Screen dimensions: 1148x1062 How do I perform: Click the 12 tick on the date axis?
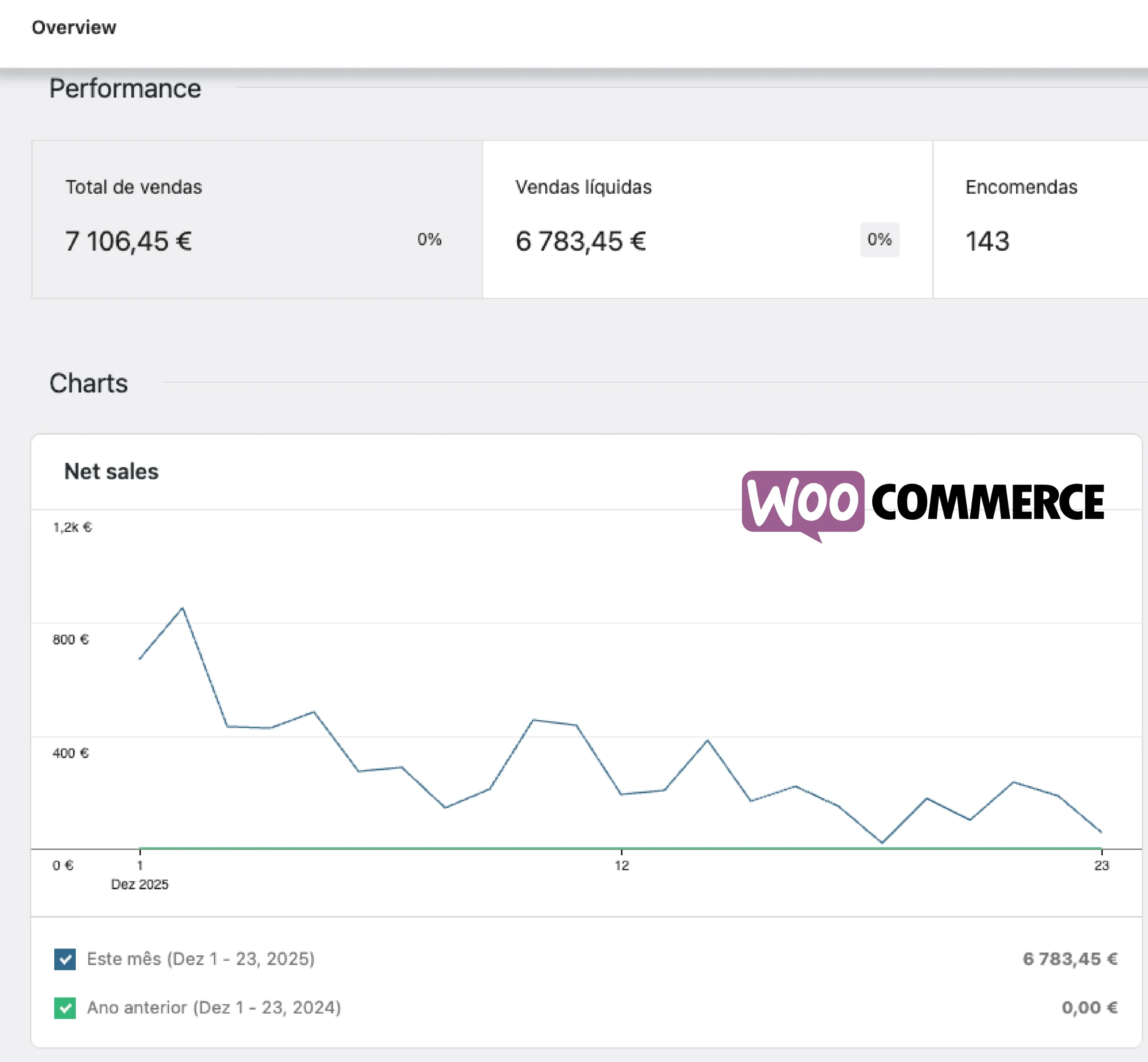click(622, 866)
